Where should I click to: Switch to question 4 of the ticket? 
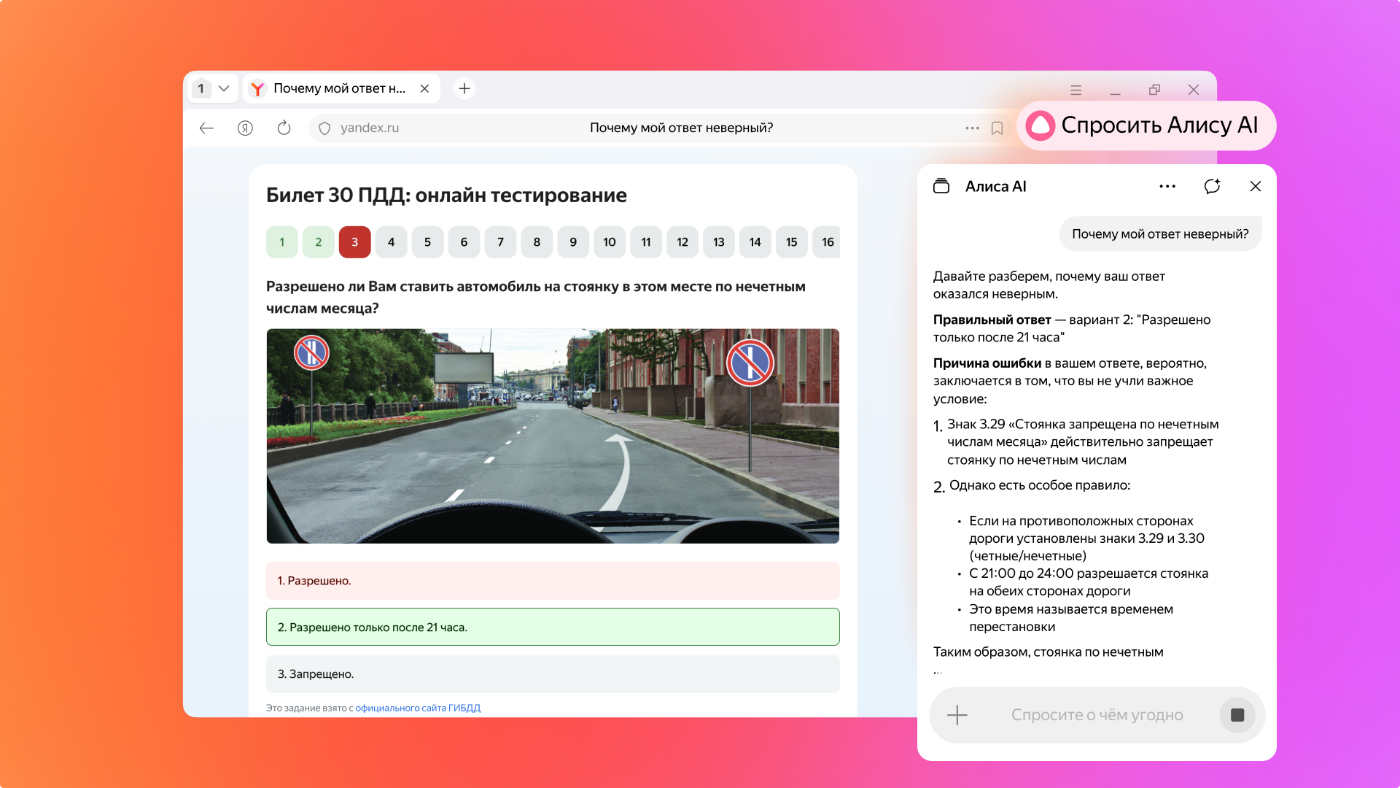391,242
